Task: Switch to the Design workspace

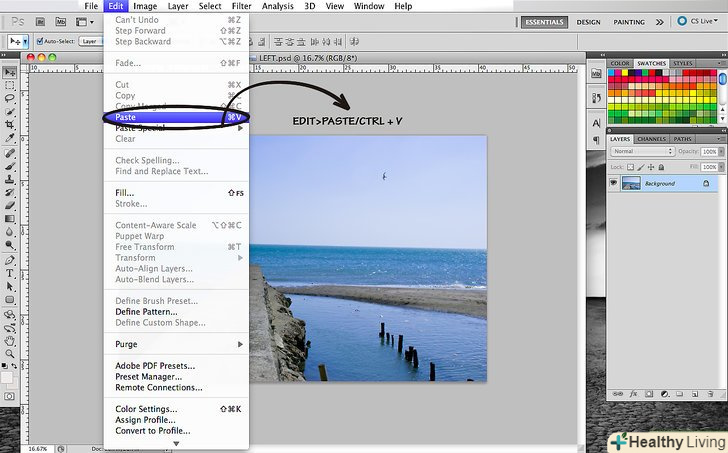Action: [x=589, y=21]
